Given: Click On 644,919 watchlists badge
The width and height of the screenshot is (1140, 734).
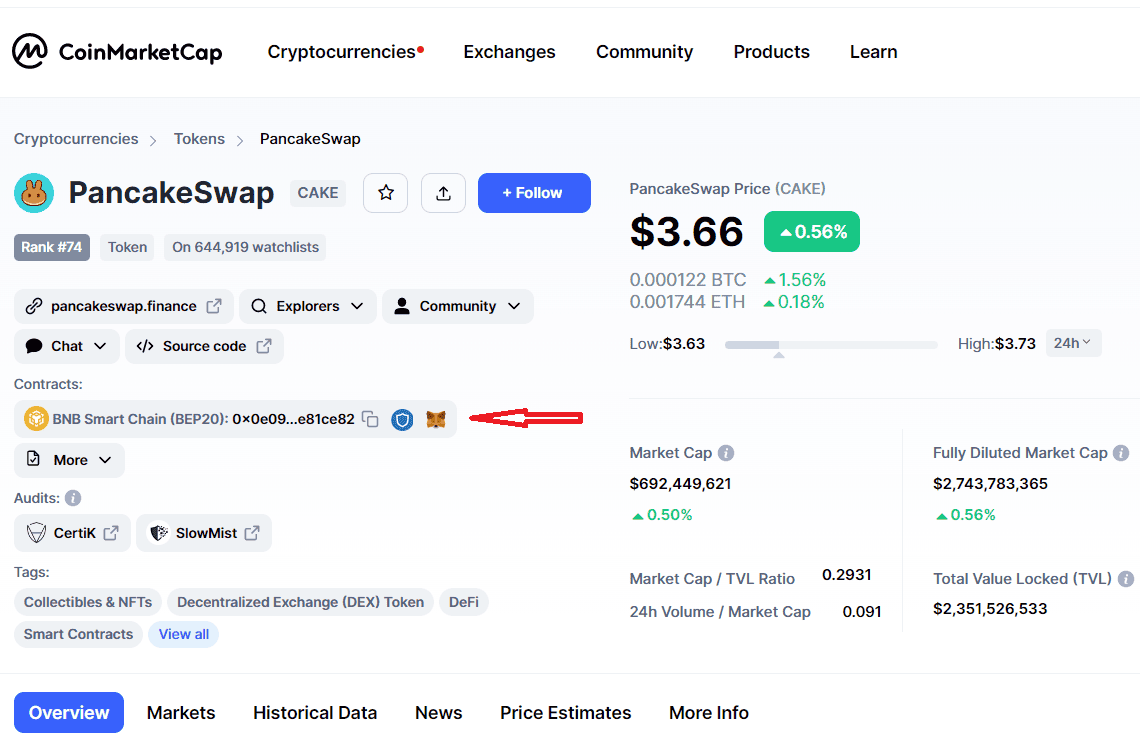Looking at the screenshot, I should [245, 247].
